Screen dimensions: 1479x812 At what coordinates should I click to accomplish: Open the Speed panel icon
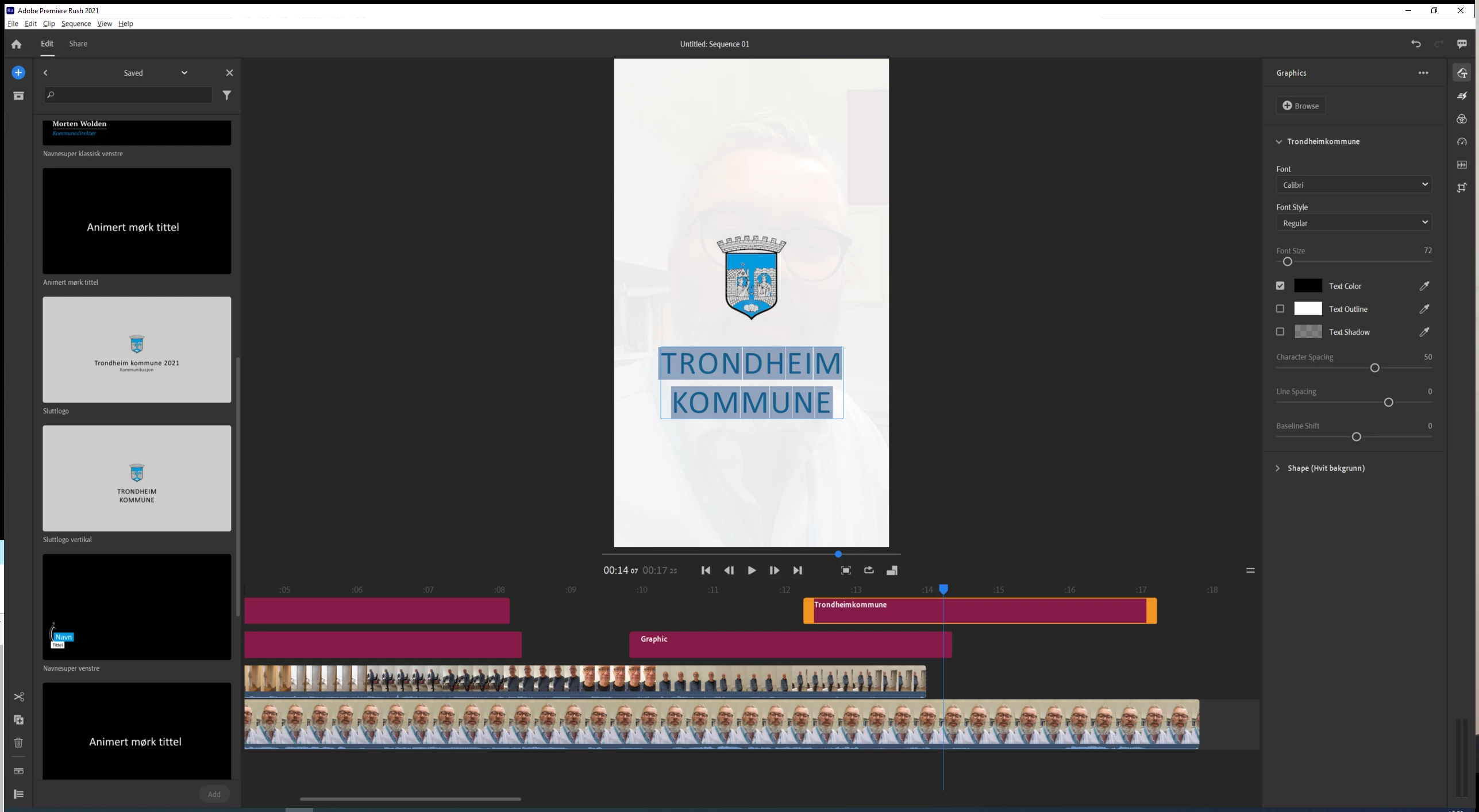click(1462, 142)
